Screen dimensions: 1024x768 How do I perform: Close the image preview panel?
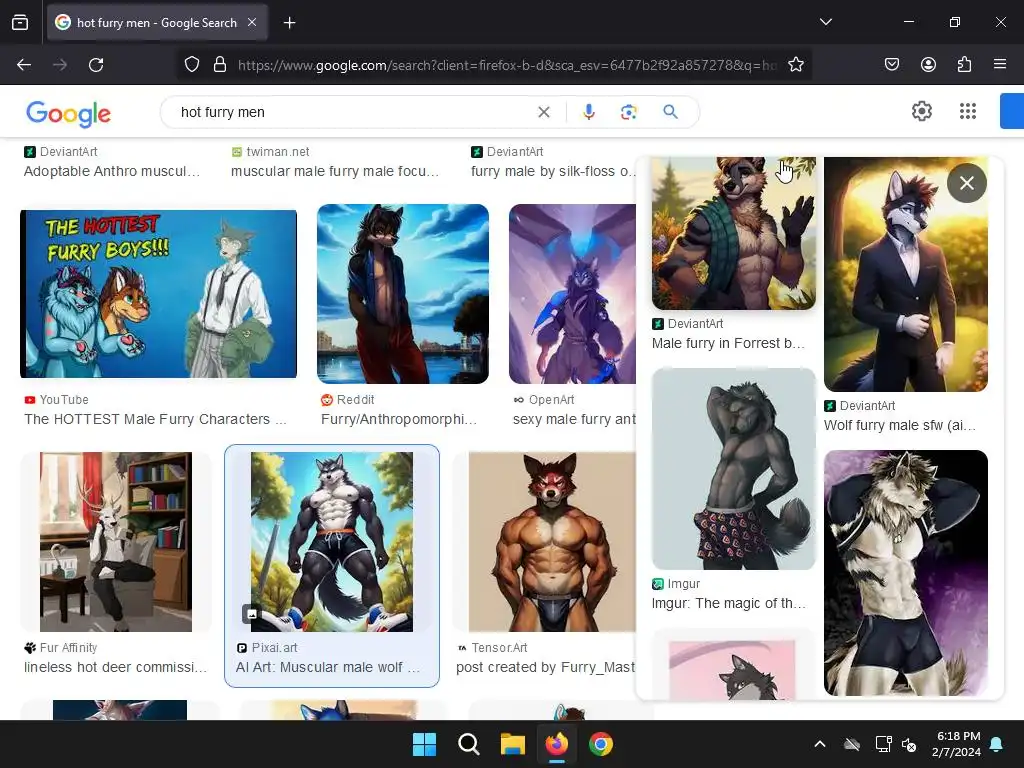967,183
